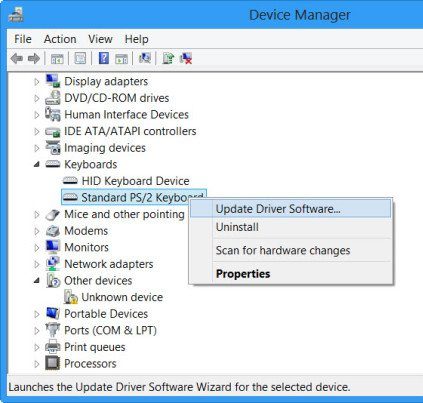Open the Action menu

(60, 39)
